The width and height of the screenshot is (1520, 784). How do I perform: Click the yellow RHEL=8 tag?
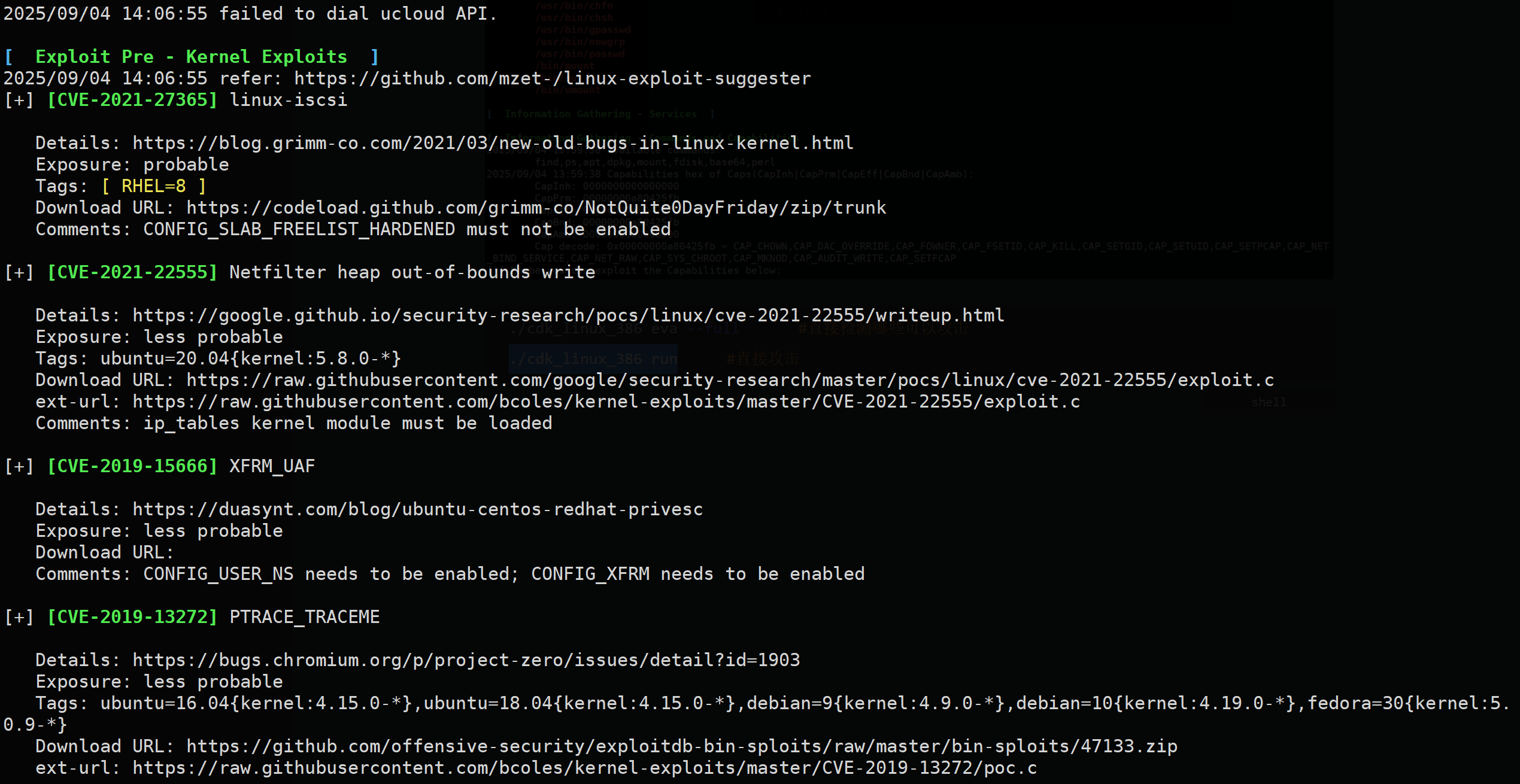pos(154,186)
